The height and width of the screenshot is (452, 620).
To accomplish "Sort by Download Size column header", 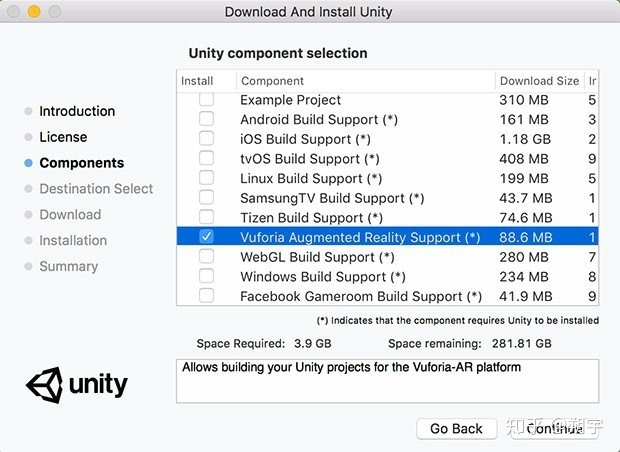I will [540, 81].
